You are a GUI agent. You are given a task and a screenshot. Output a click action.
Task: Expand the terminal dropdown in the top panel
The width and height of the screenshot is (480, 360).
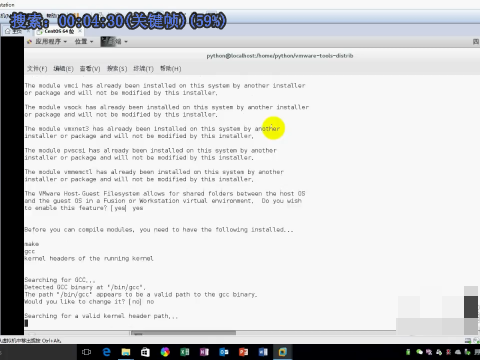point(114,42)
